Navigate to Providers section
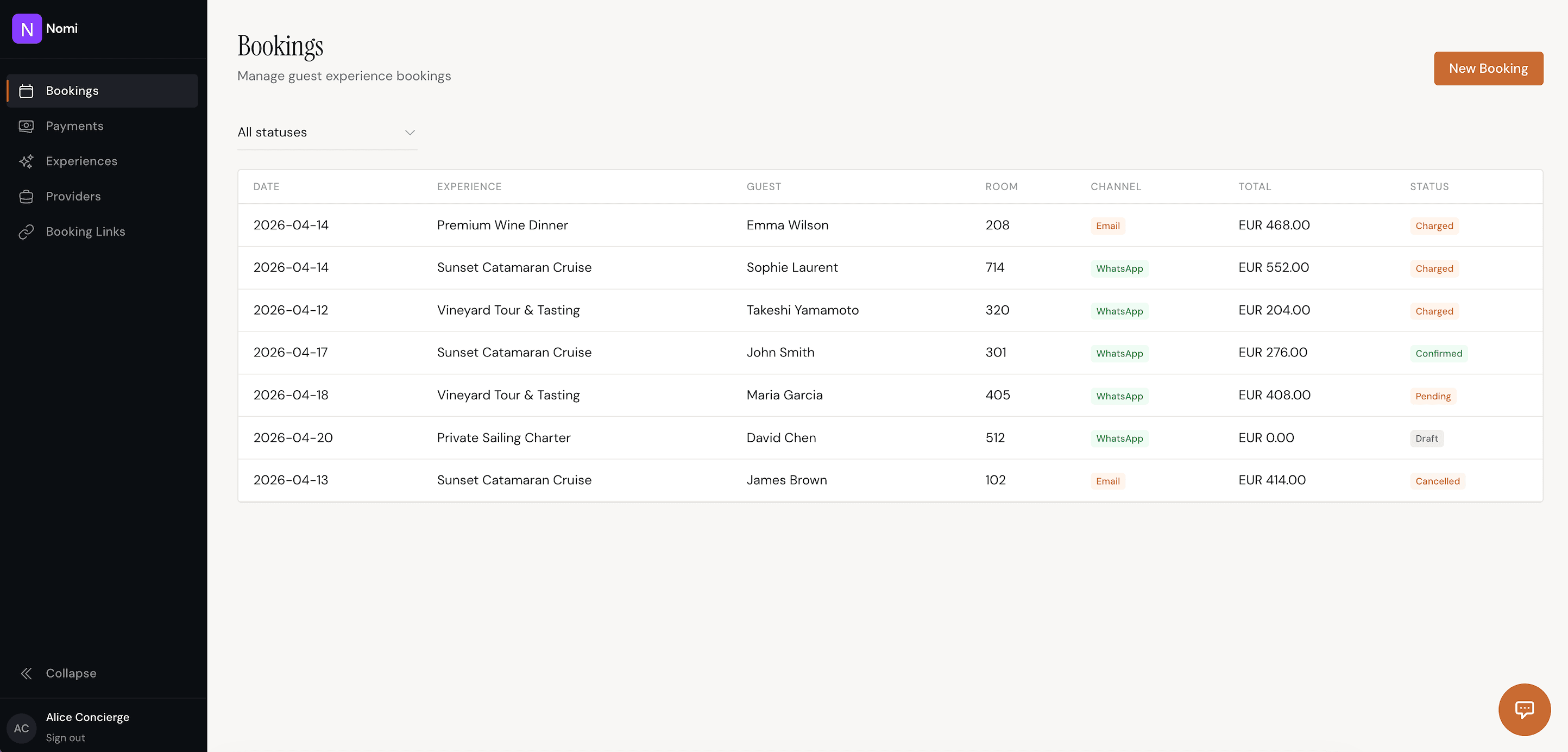 tap(102, 197)
